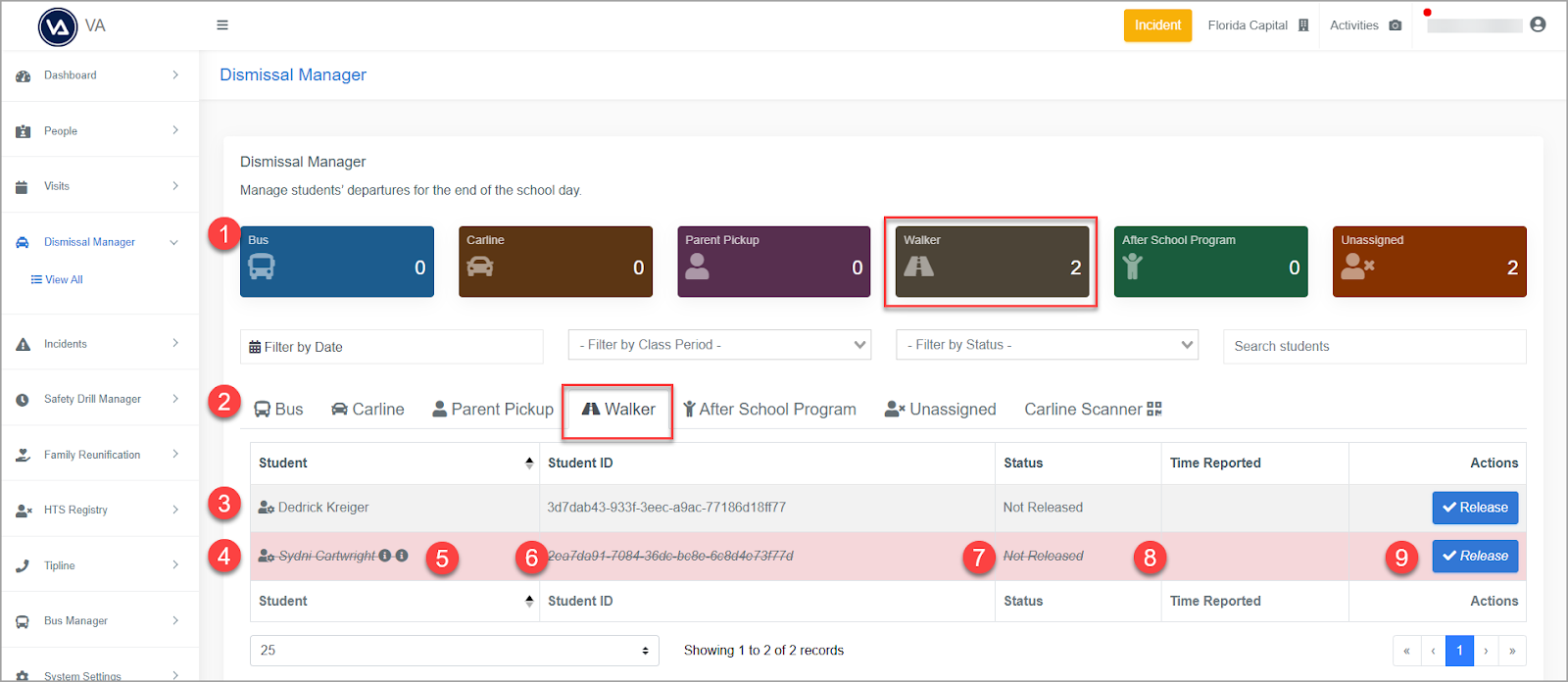Jump to the first pagination page
This screenshot has height=682, width=1568.
(1406, 651)
